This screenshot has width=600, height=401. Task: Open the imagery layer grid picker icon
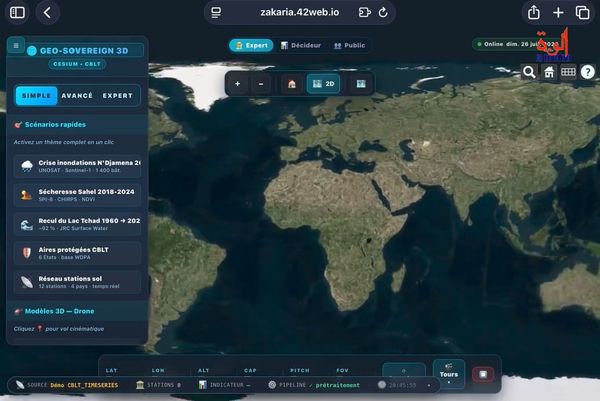[x=568, y=72]
